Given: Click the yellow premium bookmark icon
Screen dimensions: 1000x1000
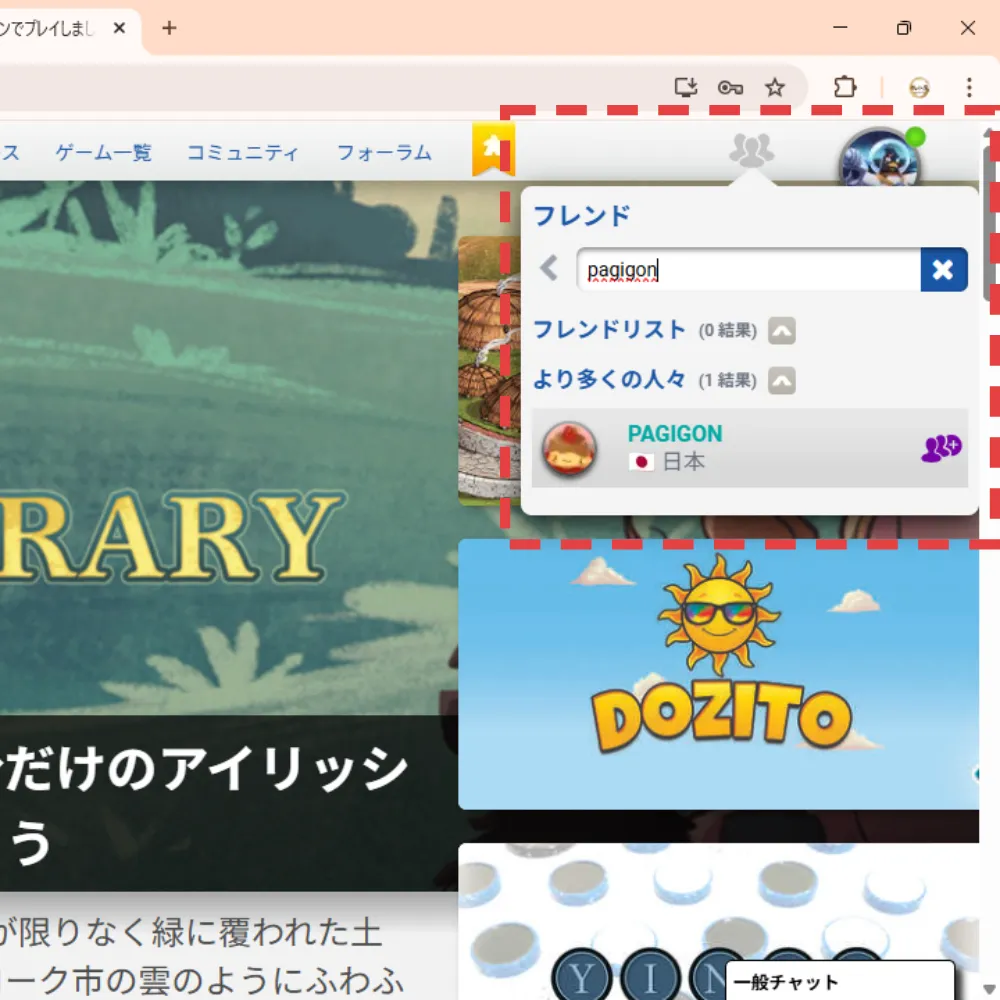Looking at the screenshot, I should (x=492, y=148).
